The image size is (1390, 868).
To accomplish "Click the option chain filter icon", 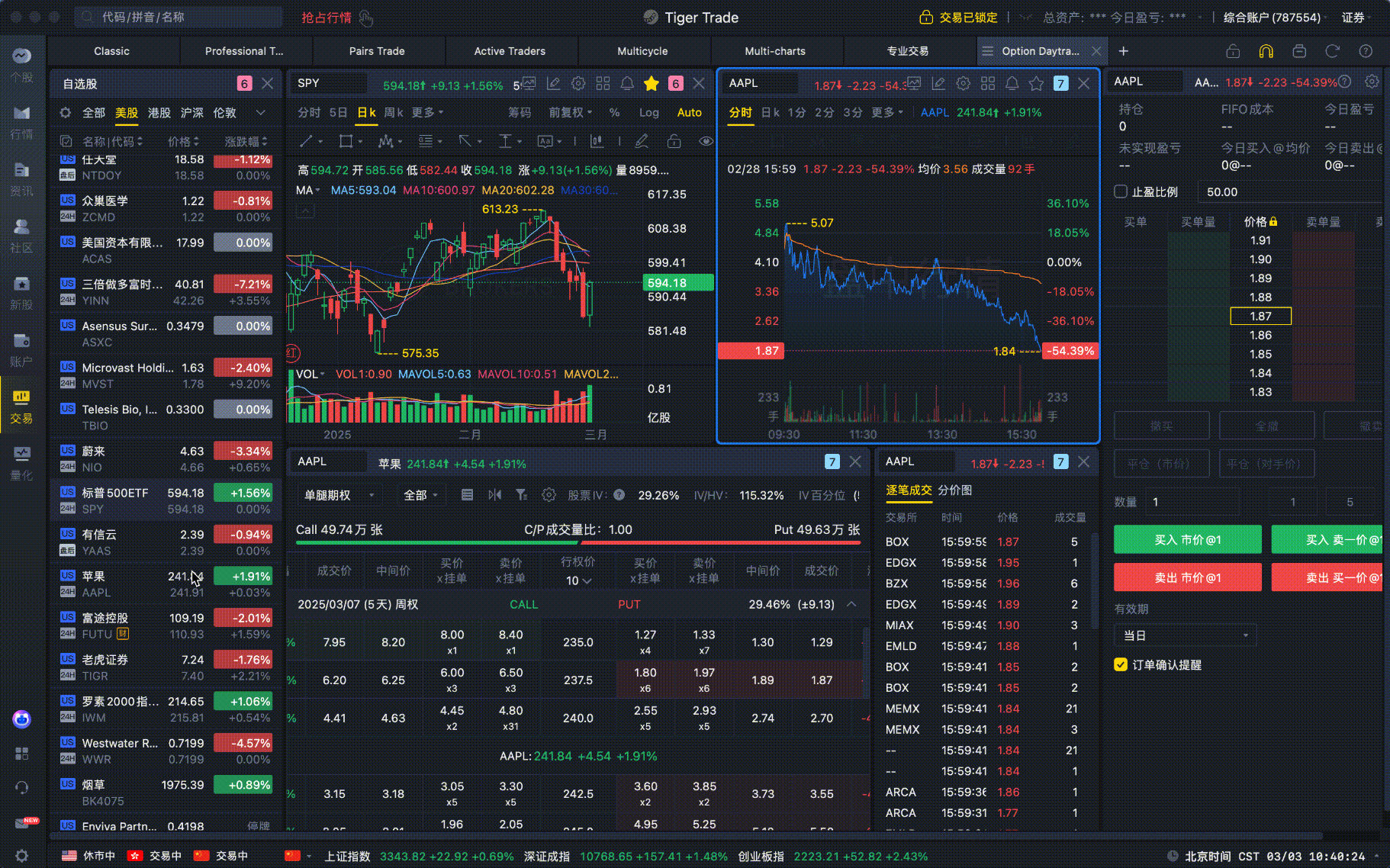I will coord(521,495).
